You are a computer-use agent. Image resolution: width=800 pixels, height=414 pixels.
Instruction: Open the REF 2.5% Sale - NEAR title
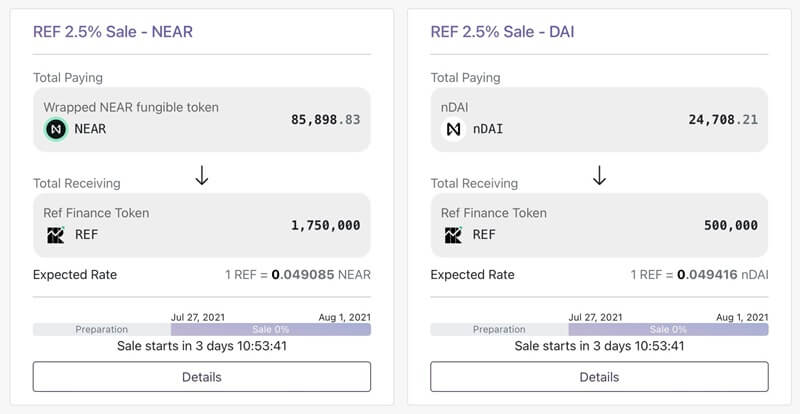pos(113,32)
